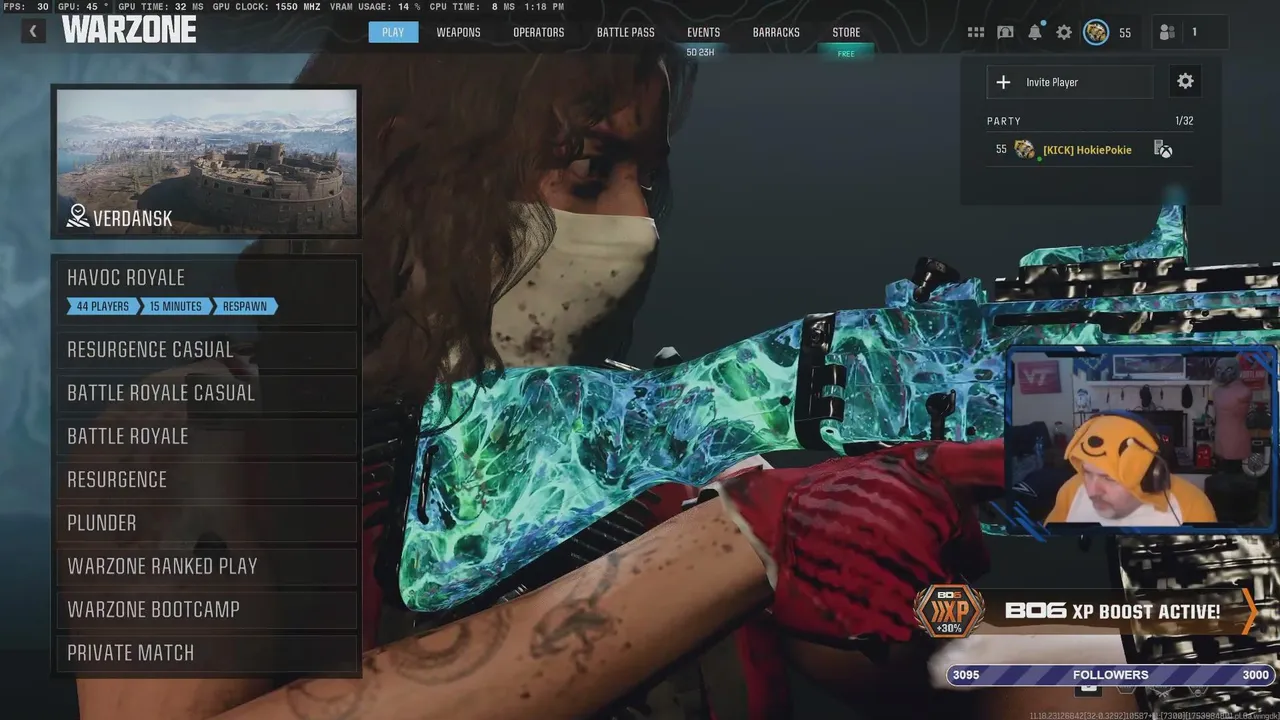The width and height of the screenshot is (1280, 720).
Task: Open settings gear in the top header
Action: [x=1064, y=32]
